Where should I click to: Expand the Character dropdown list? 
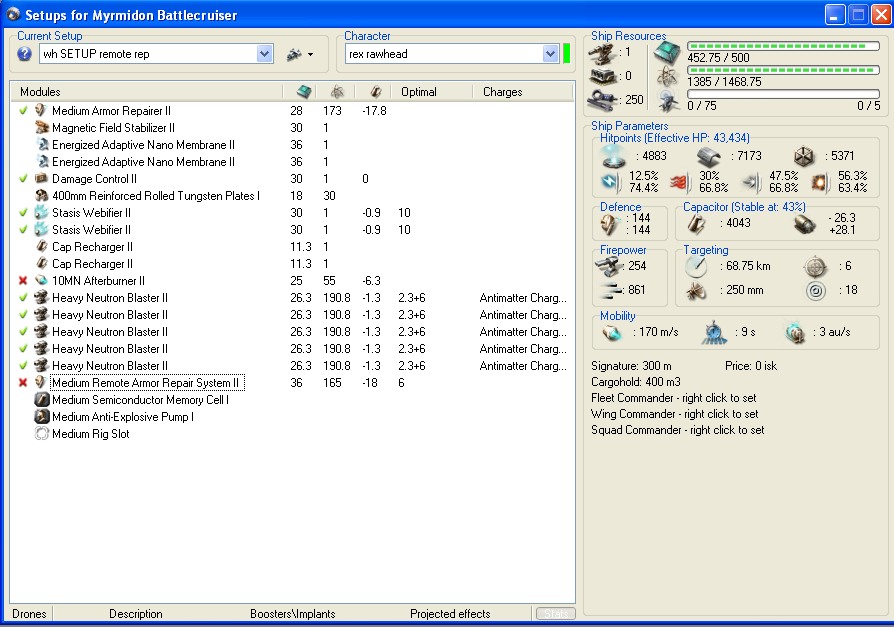pyautogui.click(x=550, y=54)
